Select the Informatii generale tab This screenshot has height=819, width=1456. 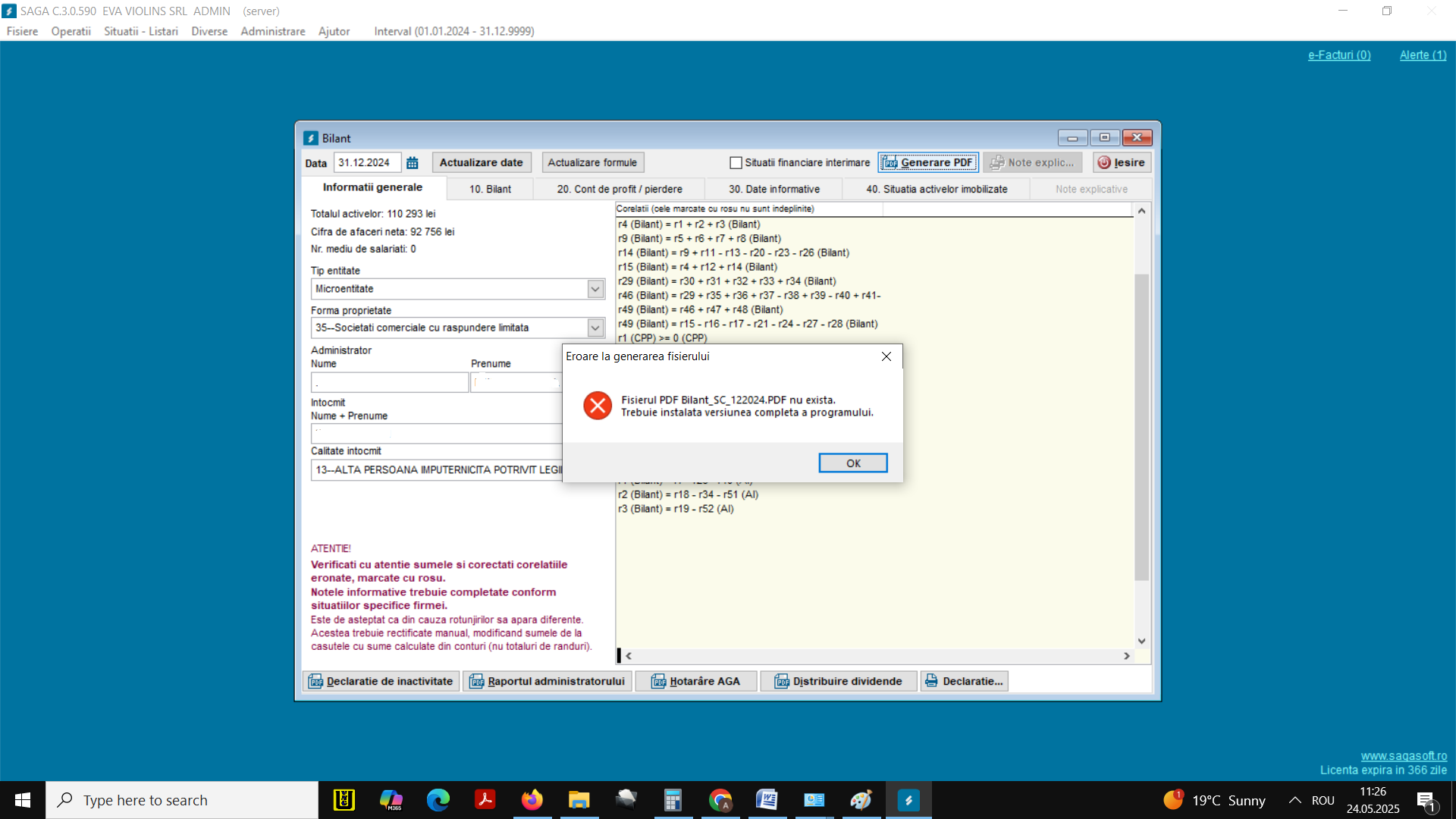[372, 187]
